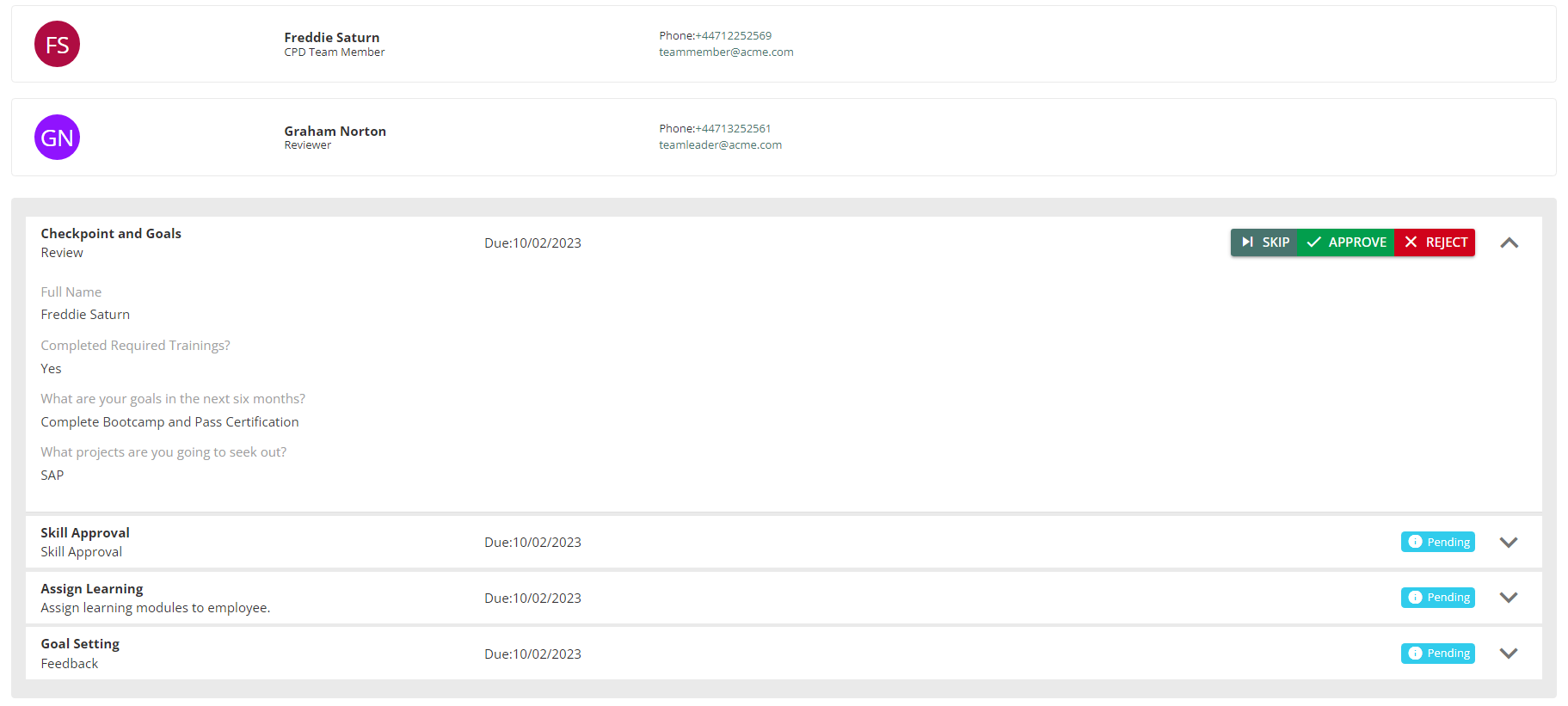
Task: Select the Skill Approval row title
Action: pyautogui.click(x=85, y=533)
